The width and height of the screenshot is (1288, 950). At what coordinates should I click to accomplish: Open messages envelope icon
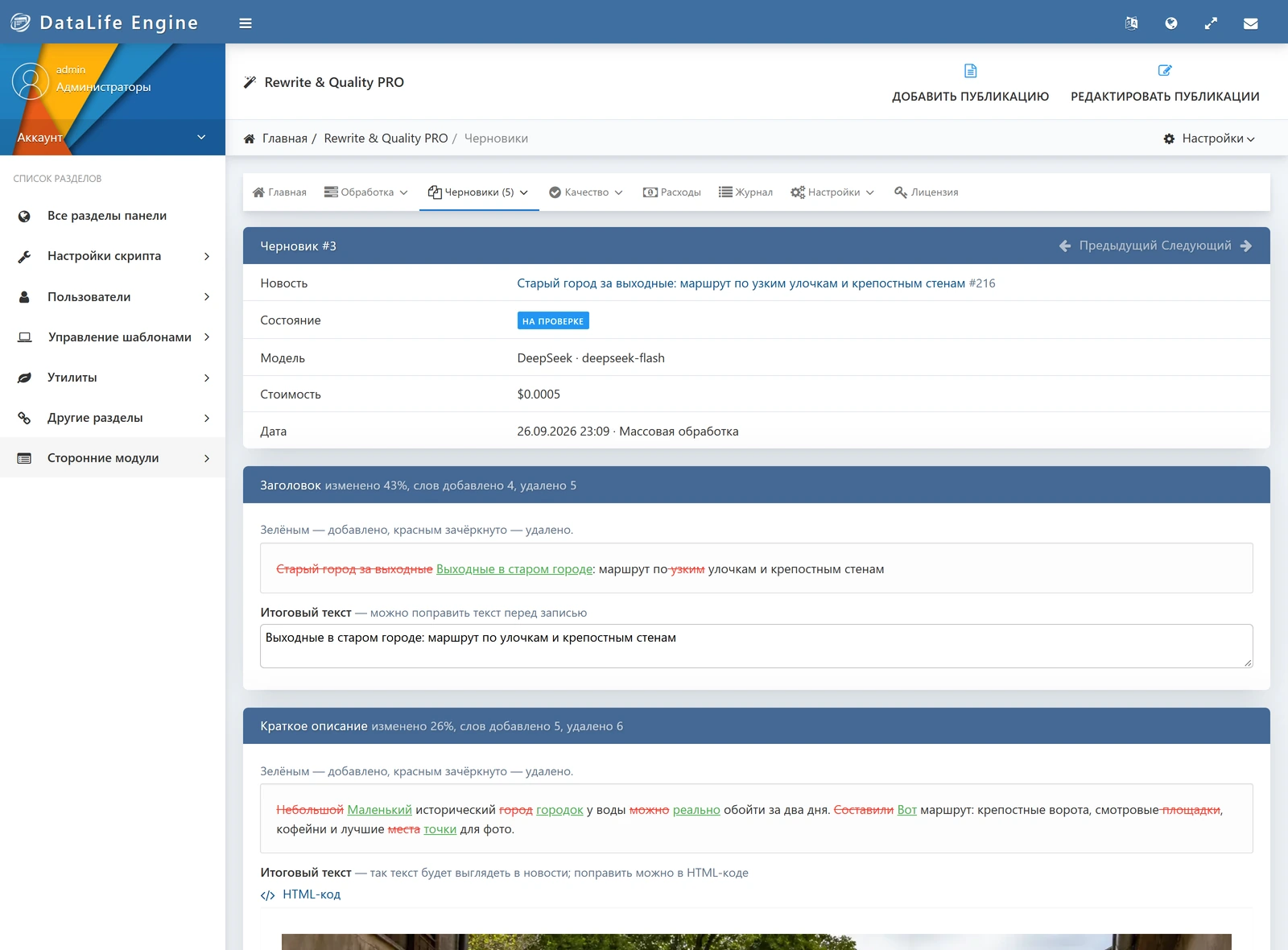pyautogui.click(x=1250, y=23)
